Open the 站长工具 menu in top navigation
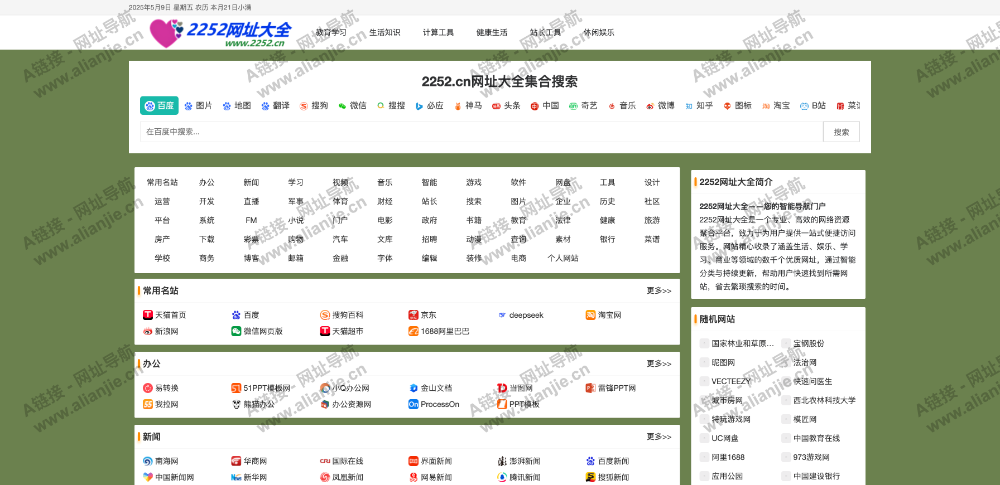Image resolution: width=1000 pixels, height=485 pixels. point(545,33)
